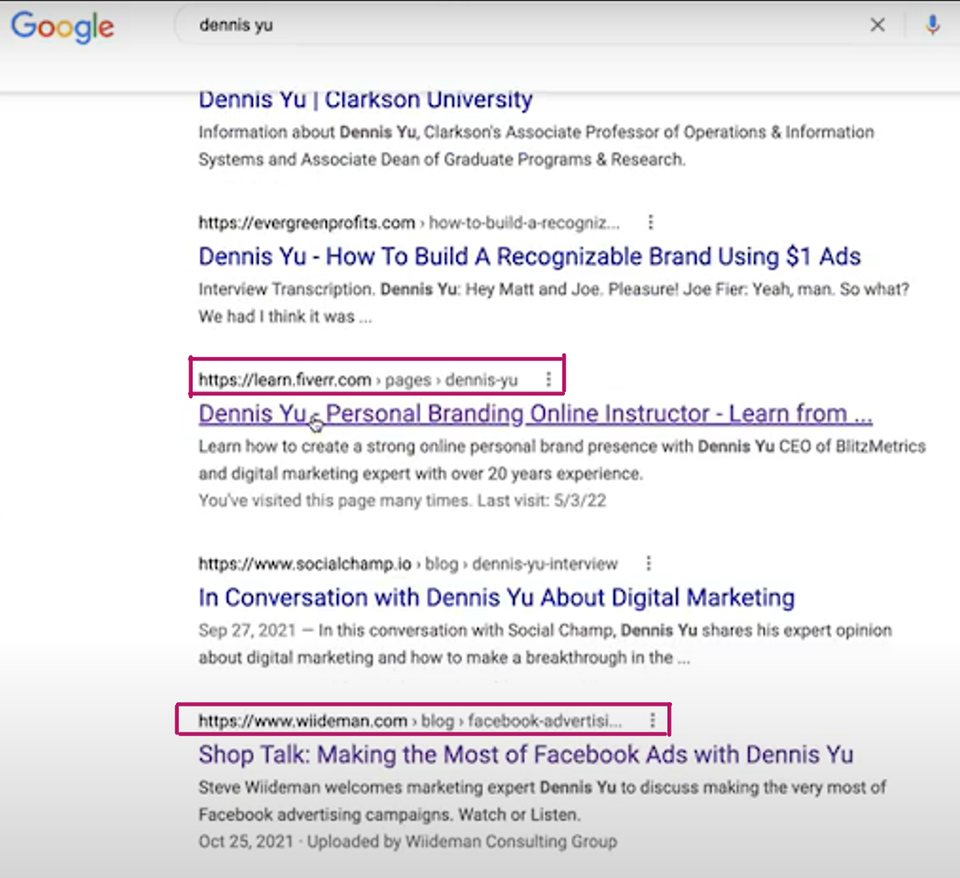Click the socialchamp.io URL breadcrumb

click(x=408, y=563)
